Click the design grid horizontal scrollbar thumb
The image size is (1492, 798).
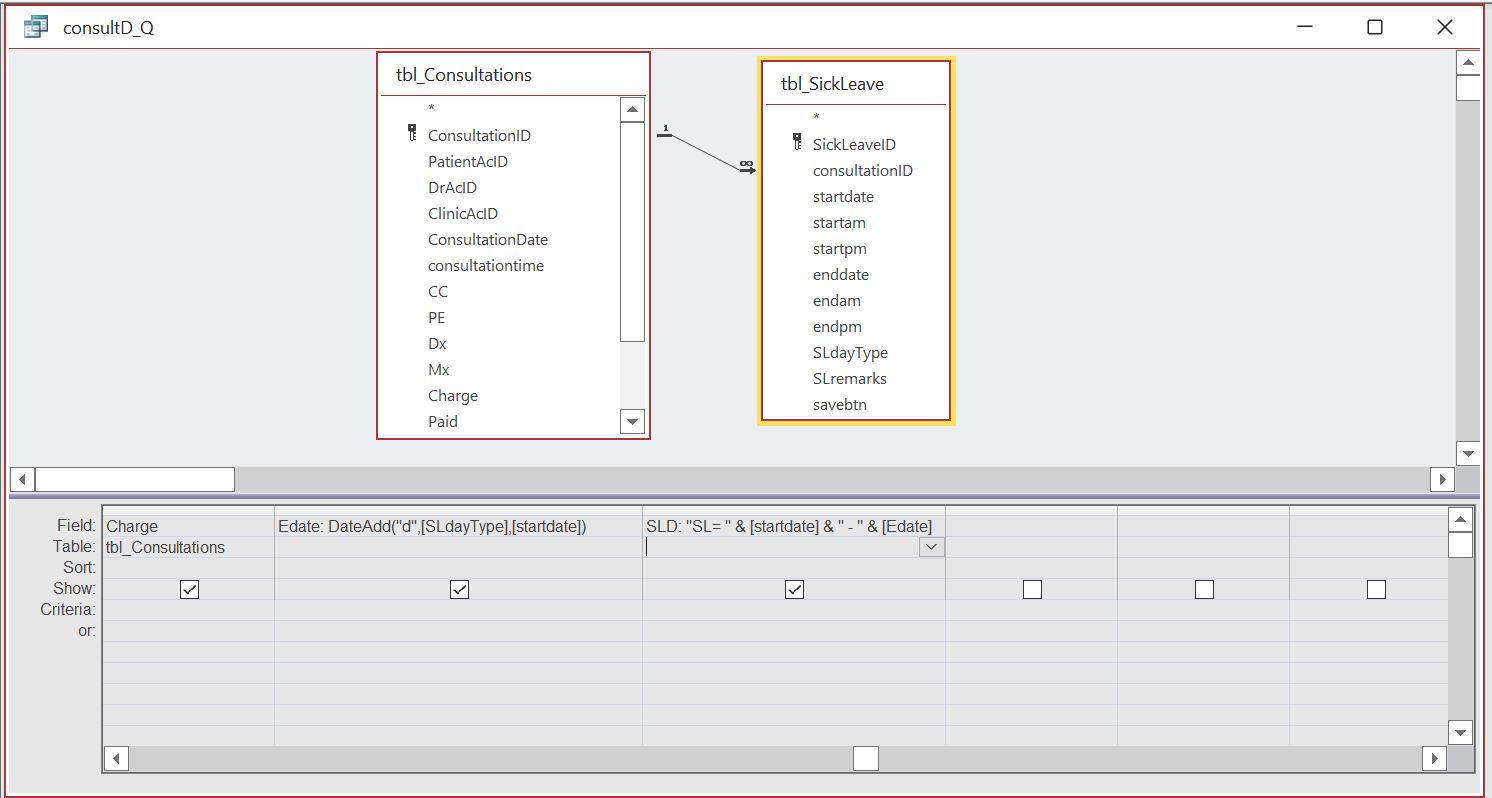click(x=866, y=759)
